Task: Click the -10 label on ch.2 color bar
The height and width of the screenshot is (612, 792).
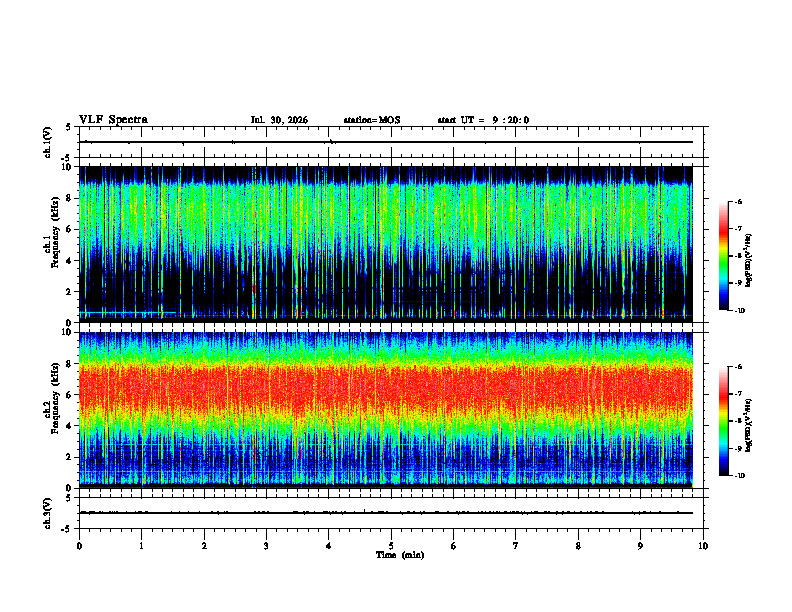Action: [739, 476]
